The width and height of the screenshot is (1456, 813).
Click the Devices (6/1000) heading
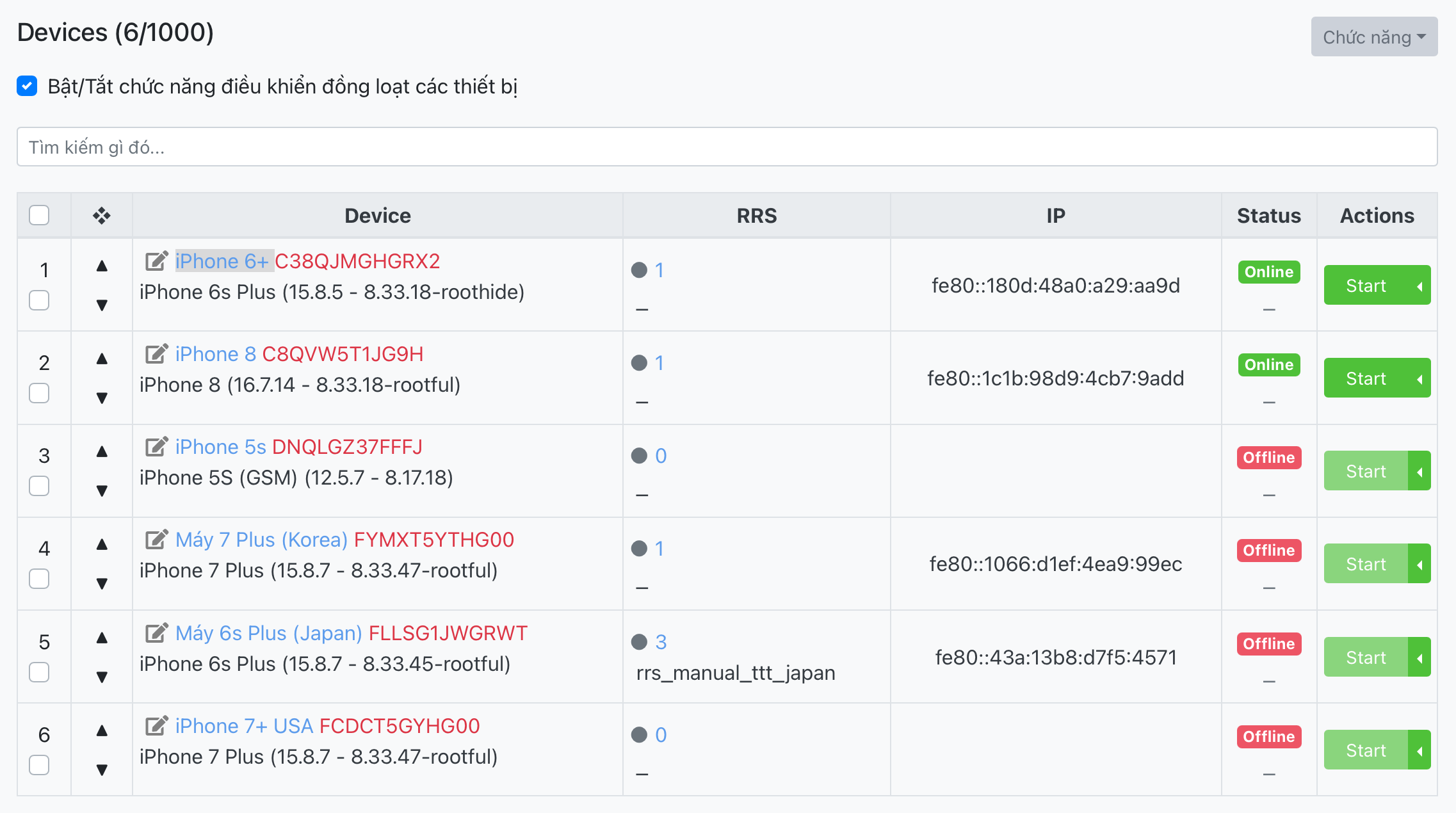(115, 32)
